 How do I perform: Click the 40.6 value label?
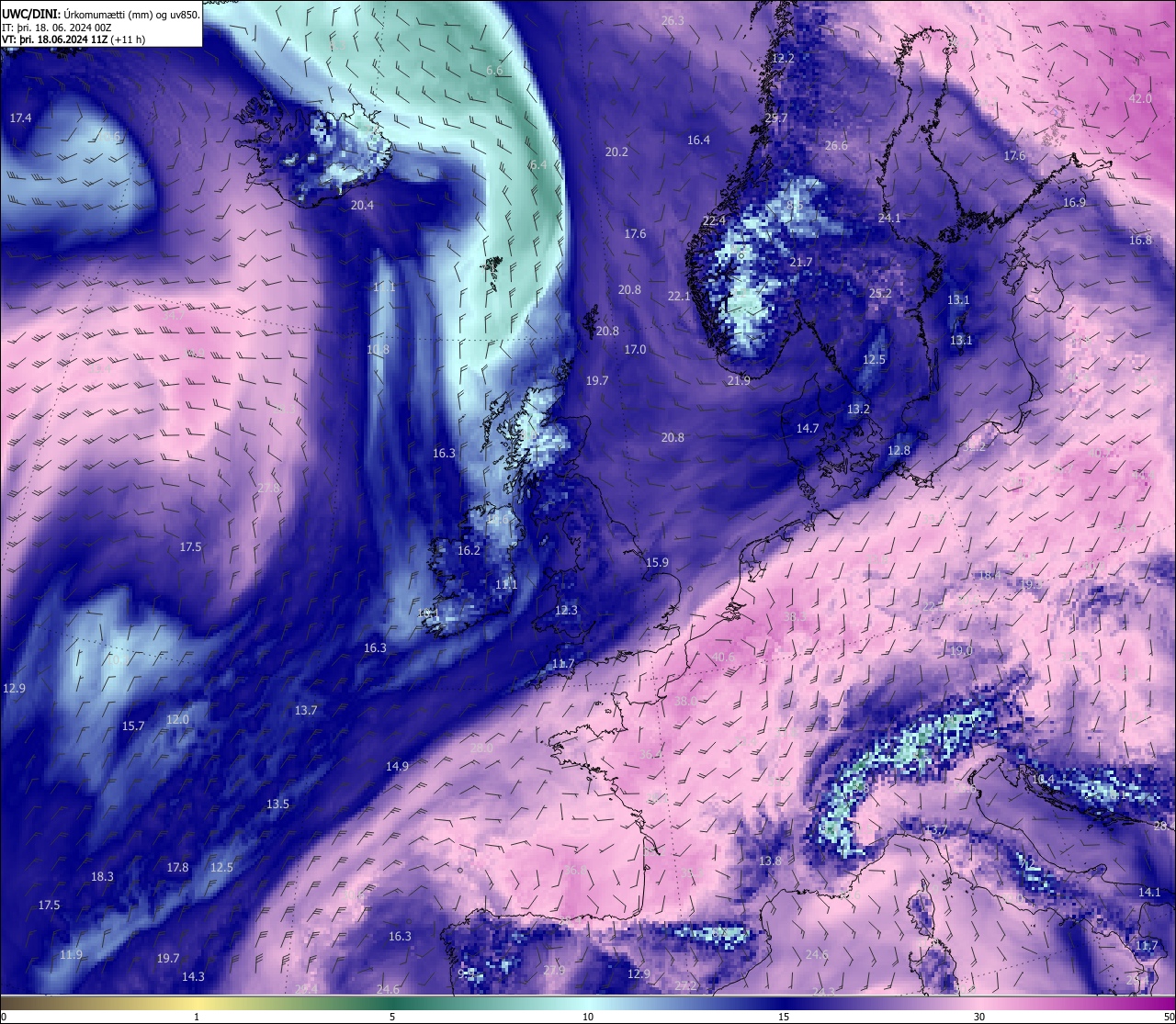pos(723,658)
